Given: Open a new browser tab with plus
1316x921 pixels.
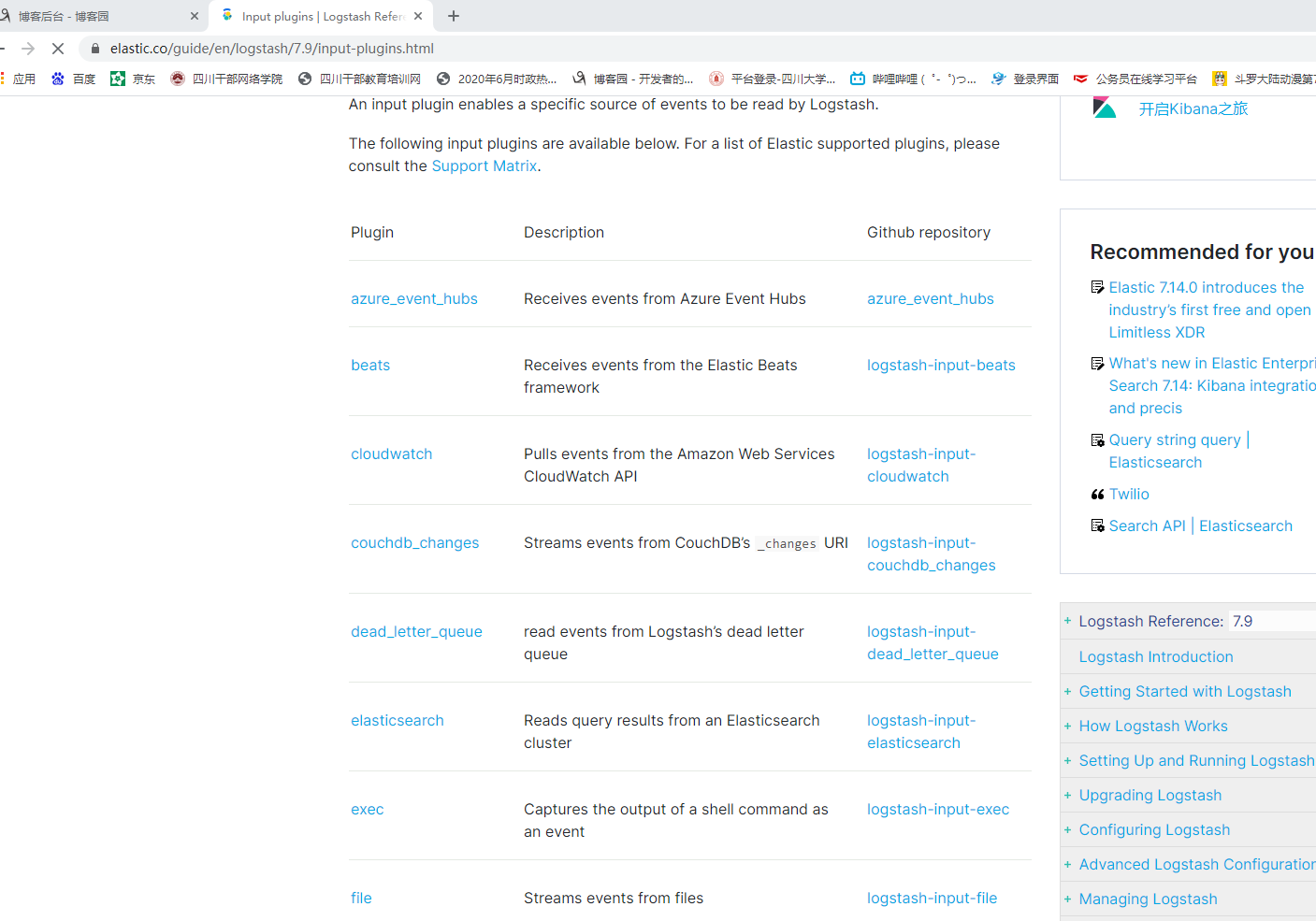Looking at the screenshot, I should tap(454, 16).
